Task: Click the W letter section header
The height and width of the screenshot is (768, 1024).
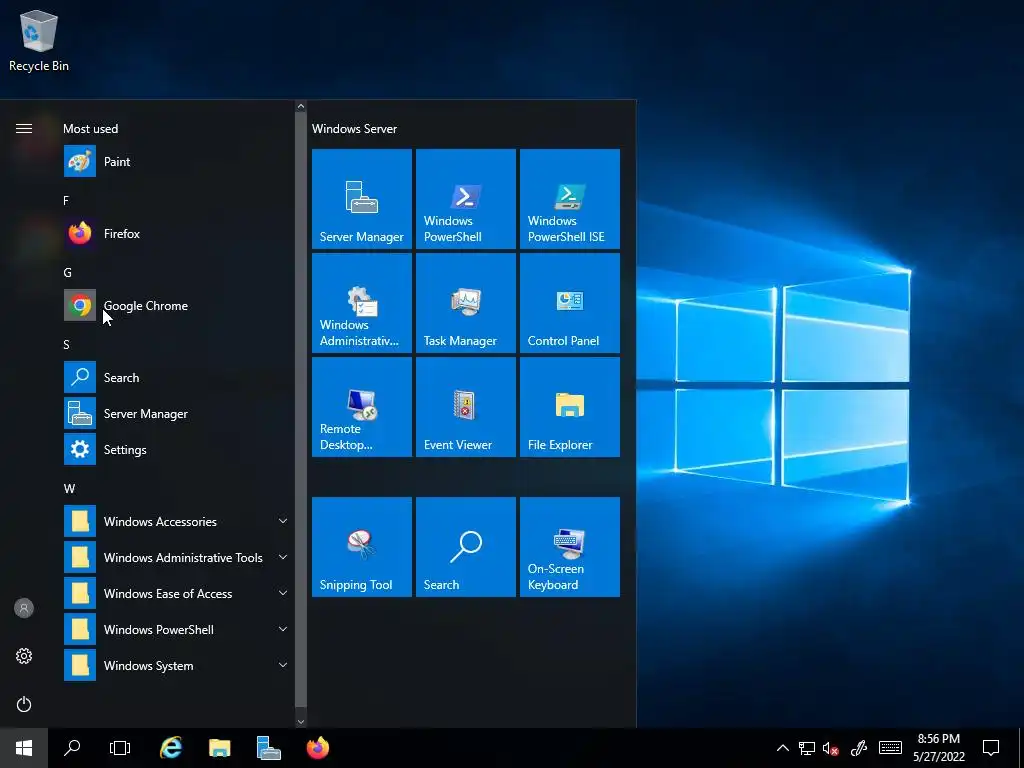Action: pyautogui.click(x=69, y=488)
